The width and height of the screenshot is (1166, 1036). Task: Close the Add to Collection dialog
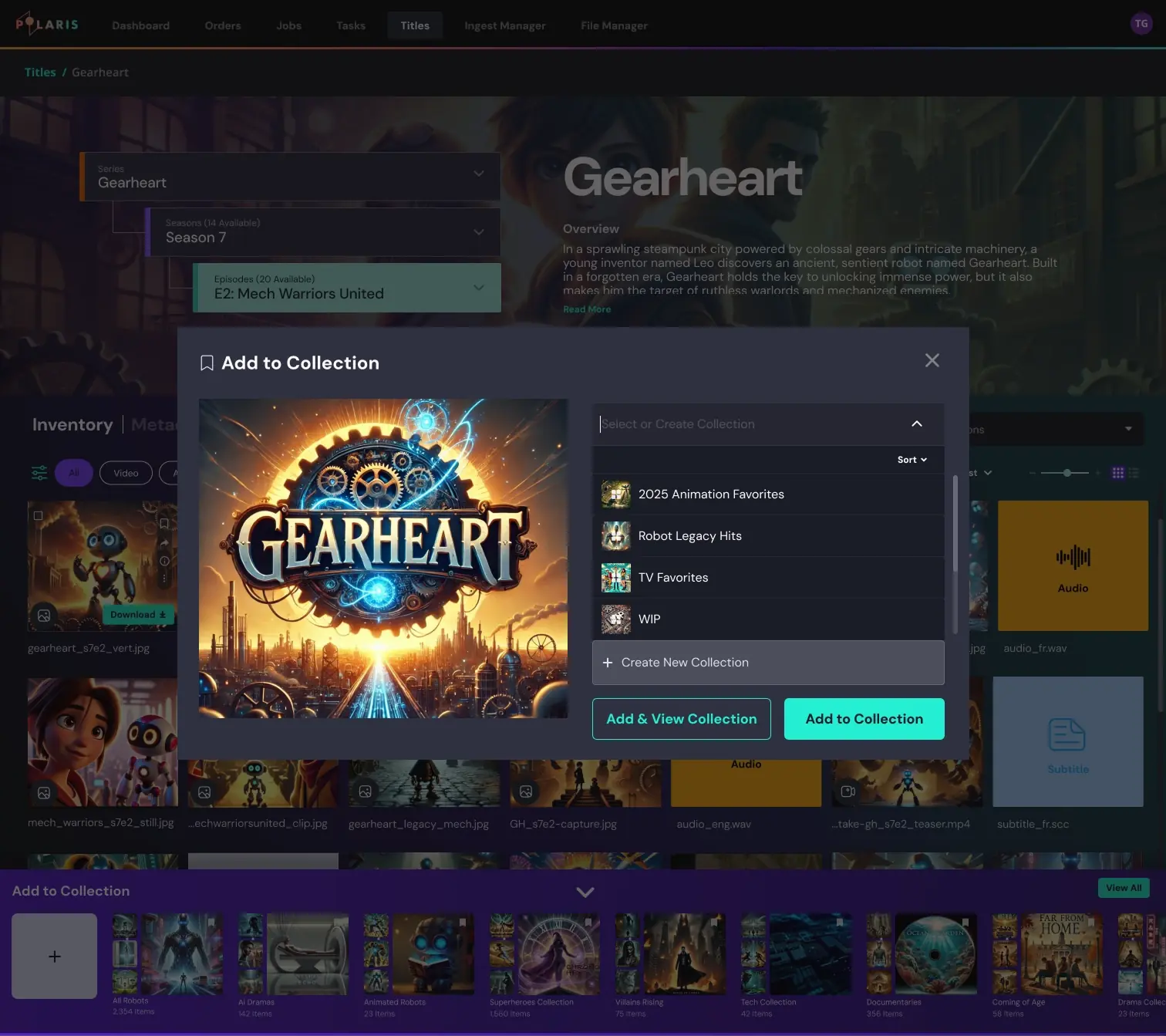pyautogui.click(x=932, y=360)
